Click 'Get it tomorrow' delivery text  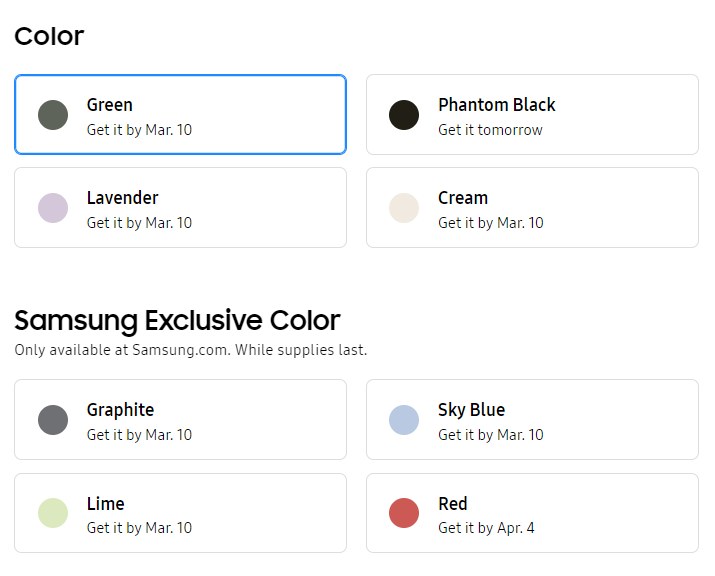[490, 130]
